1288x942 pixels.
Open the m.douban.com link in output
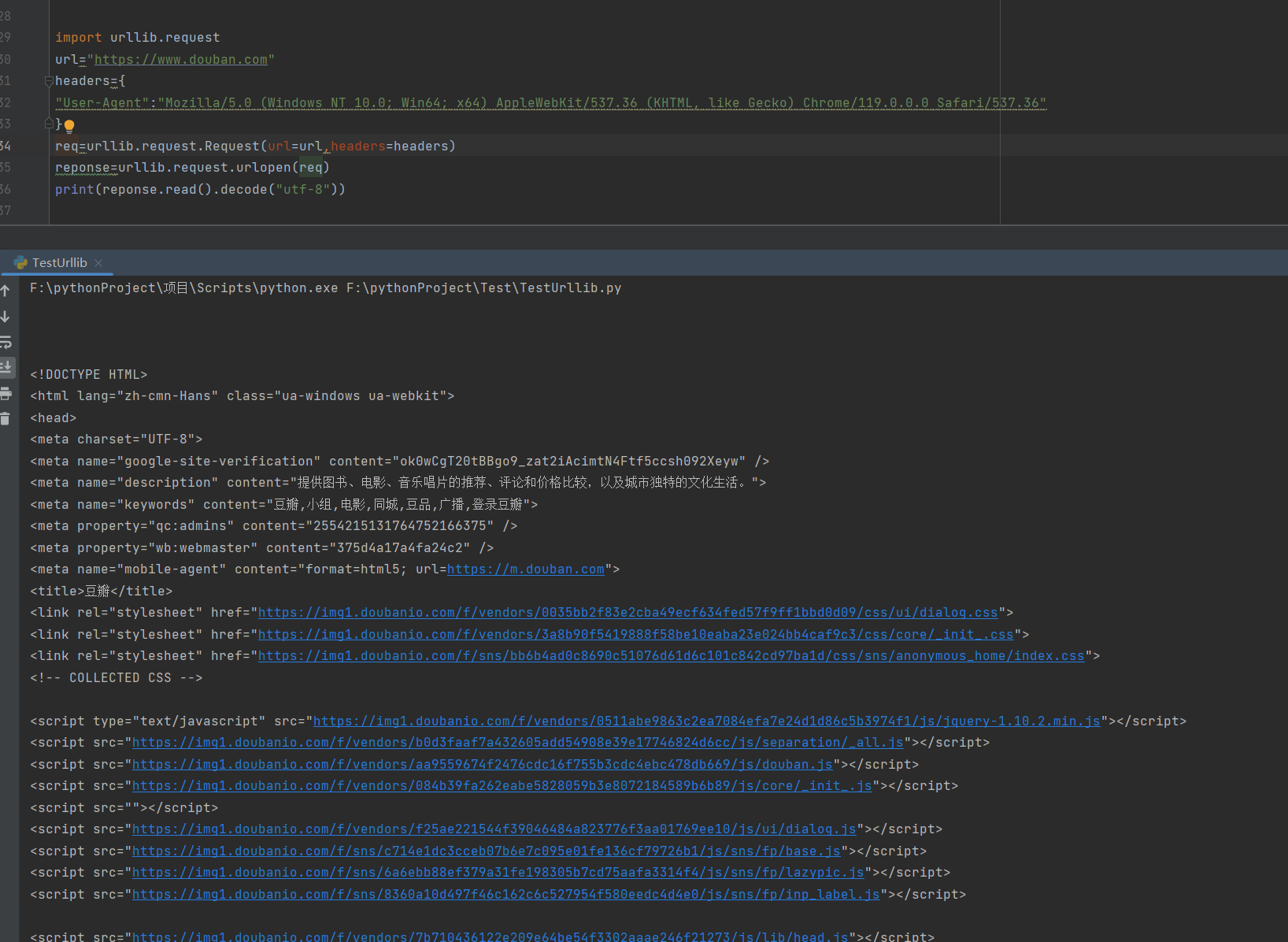526,569
